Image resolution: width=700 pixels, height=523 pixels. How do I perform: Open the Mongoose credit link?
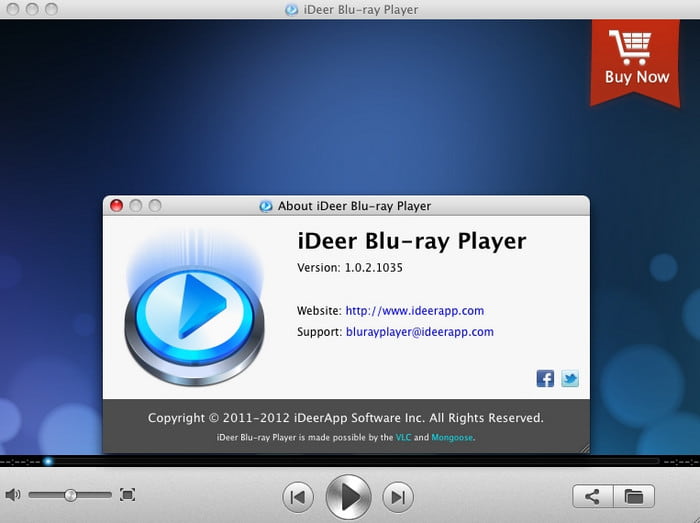(452, 437)
